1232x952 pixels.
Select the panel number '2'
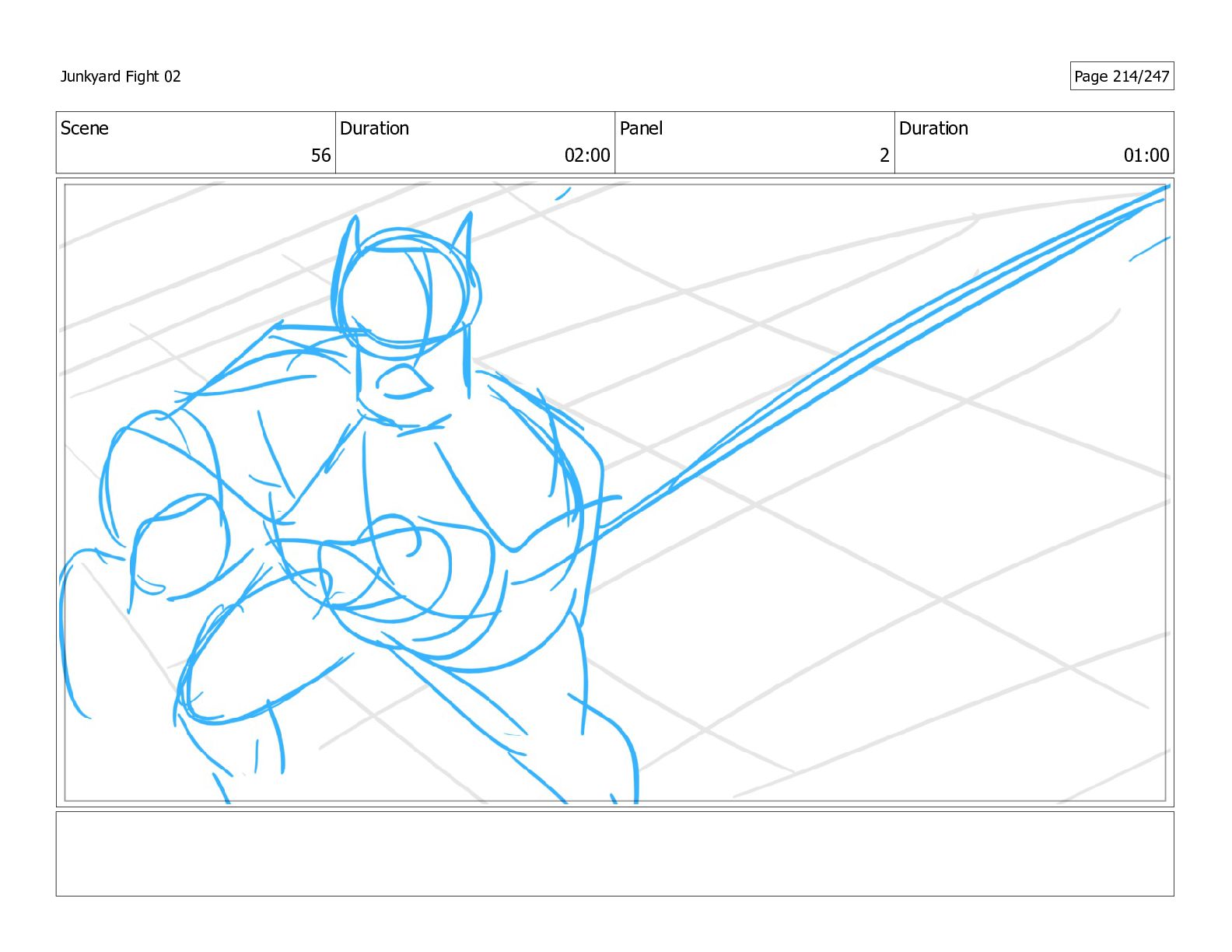(884, 156)
